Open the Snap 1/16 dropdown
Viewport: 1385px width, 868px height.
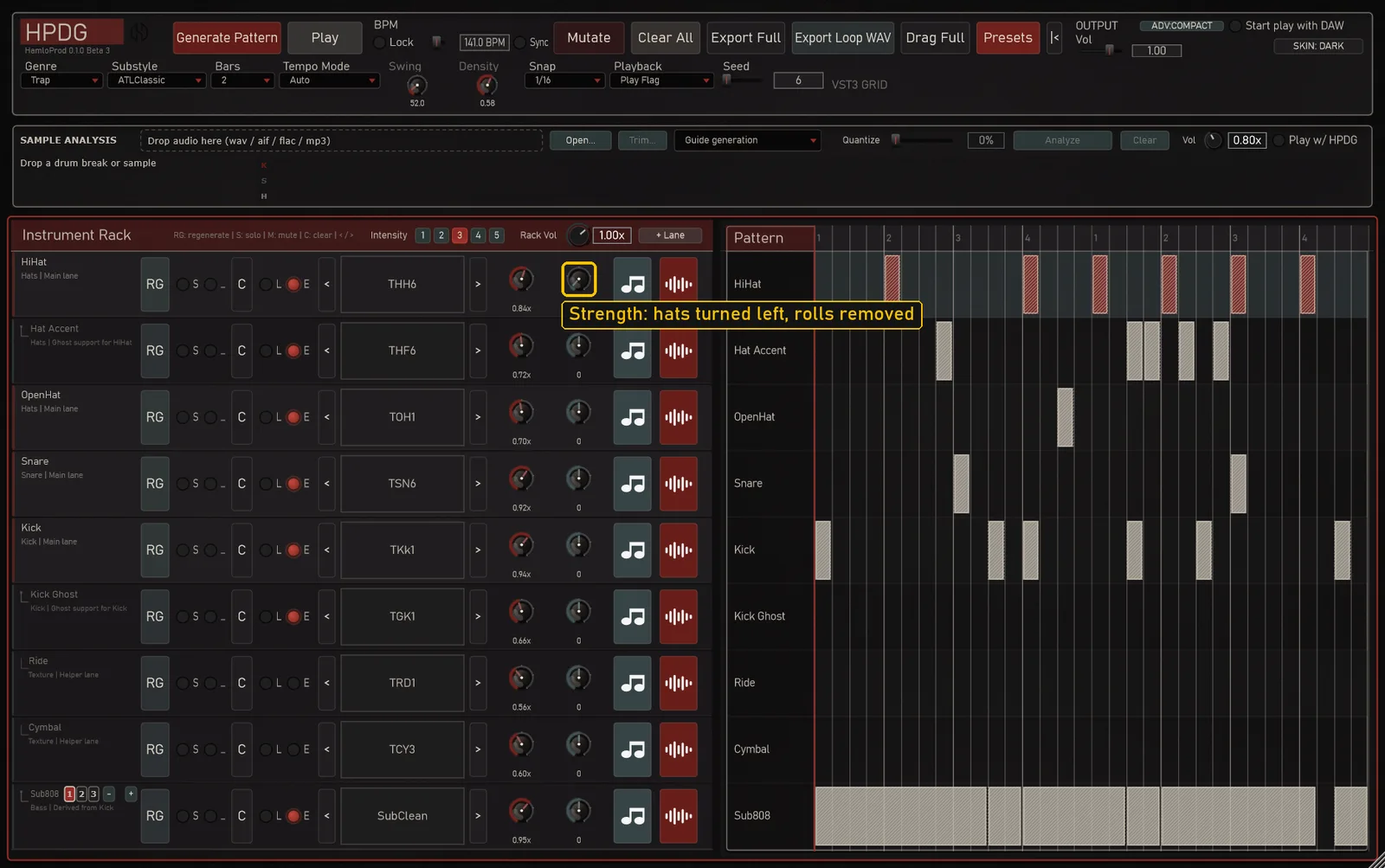point(564,80)
